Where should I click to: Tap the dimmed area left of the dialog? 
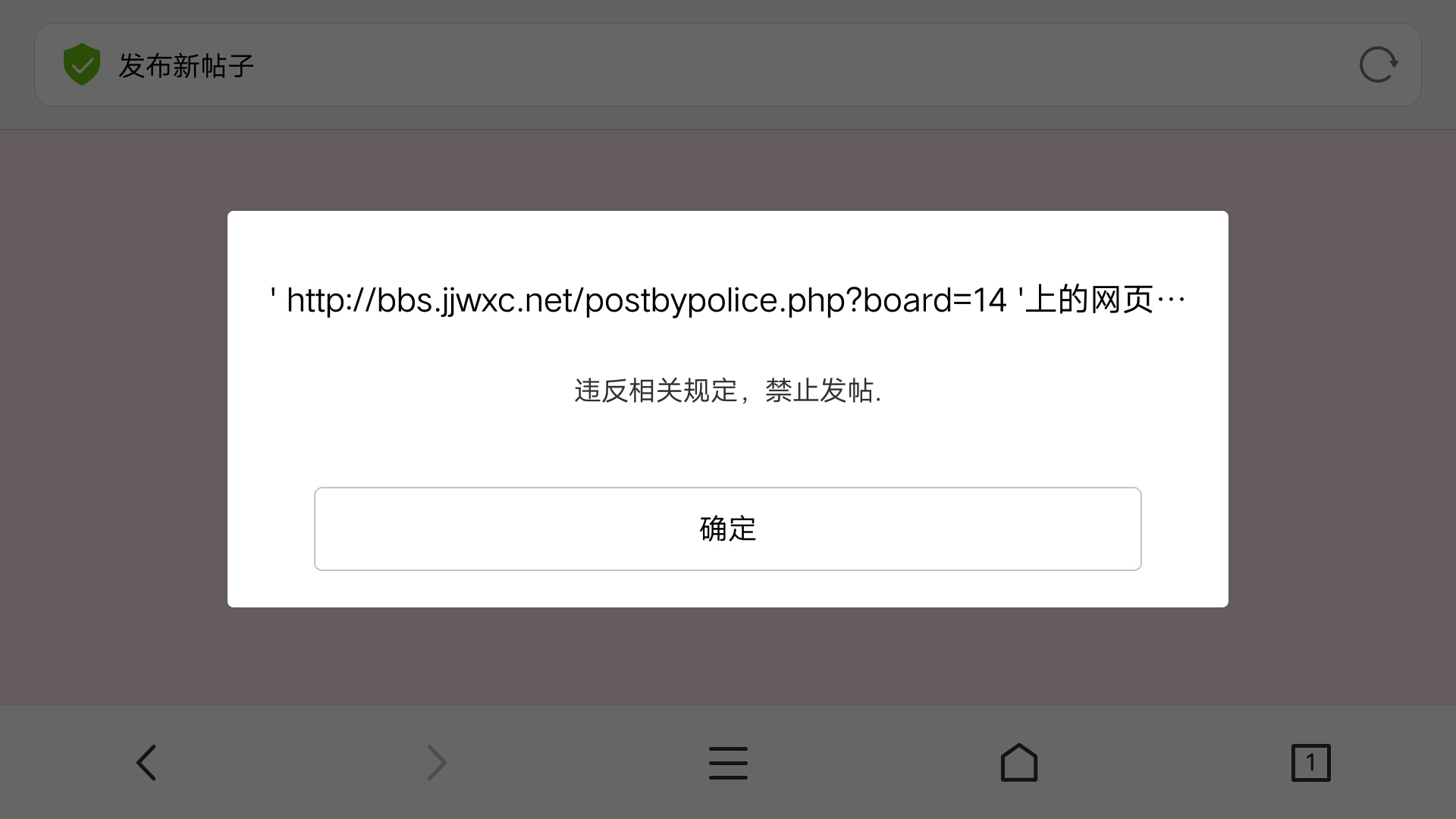(x=114, y=409)
